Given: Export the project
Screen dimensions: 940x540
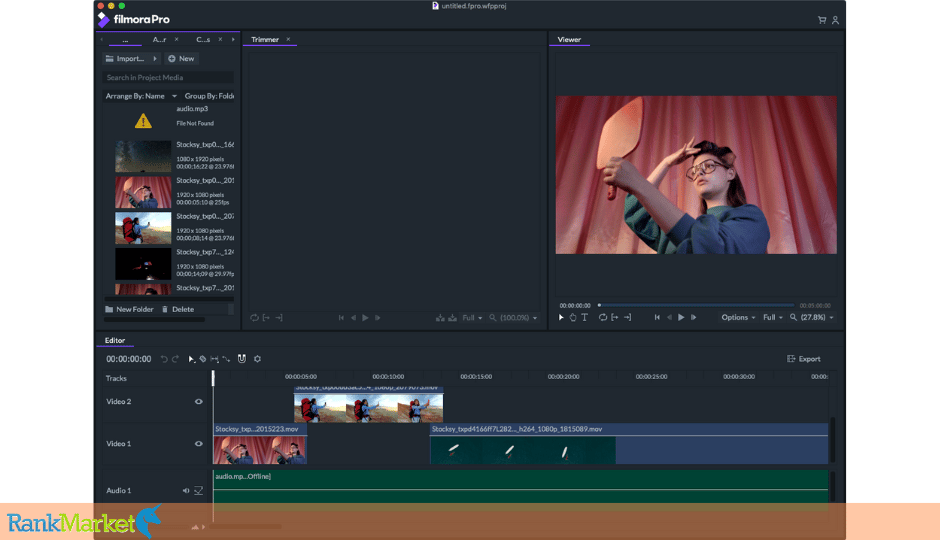Looking at the screenshot, I should pos(803,359).
